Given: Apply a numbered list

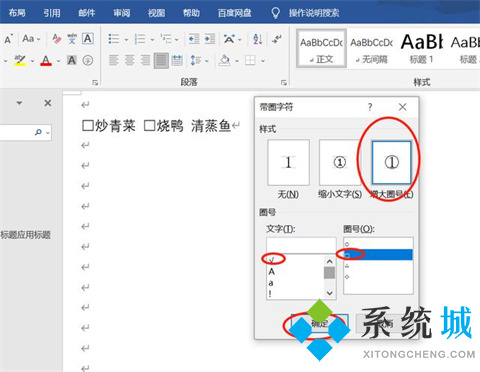Looking at the screenshot, I should point(140,39).
